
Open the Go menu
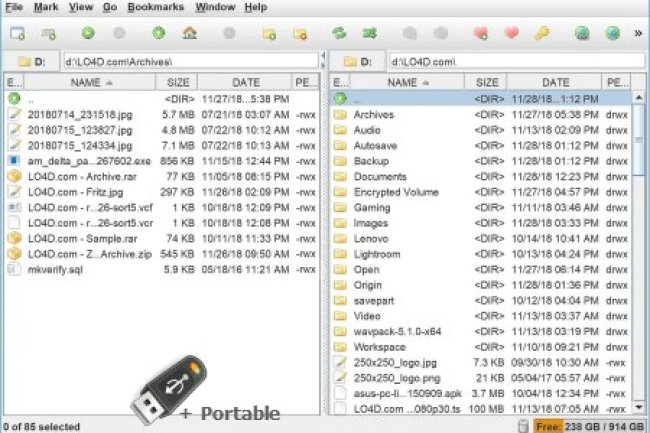click(x=110, y=7)
